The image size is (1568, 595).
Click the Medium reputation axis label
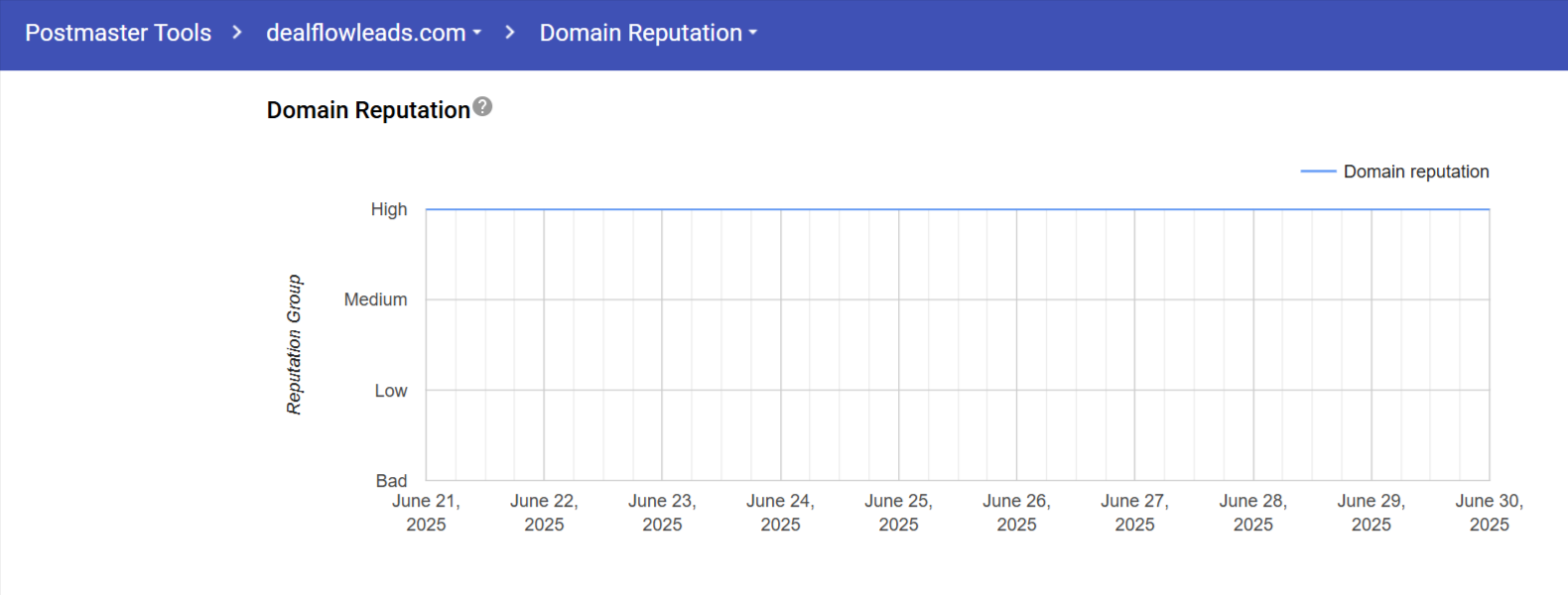(375, 299)
